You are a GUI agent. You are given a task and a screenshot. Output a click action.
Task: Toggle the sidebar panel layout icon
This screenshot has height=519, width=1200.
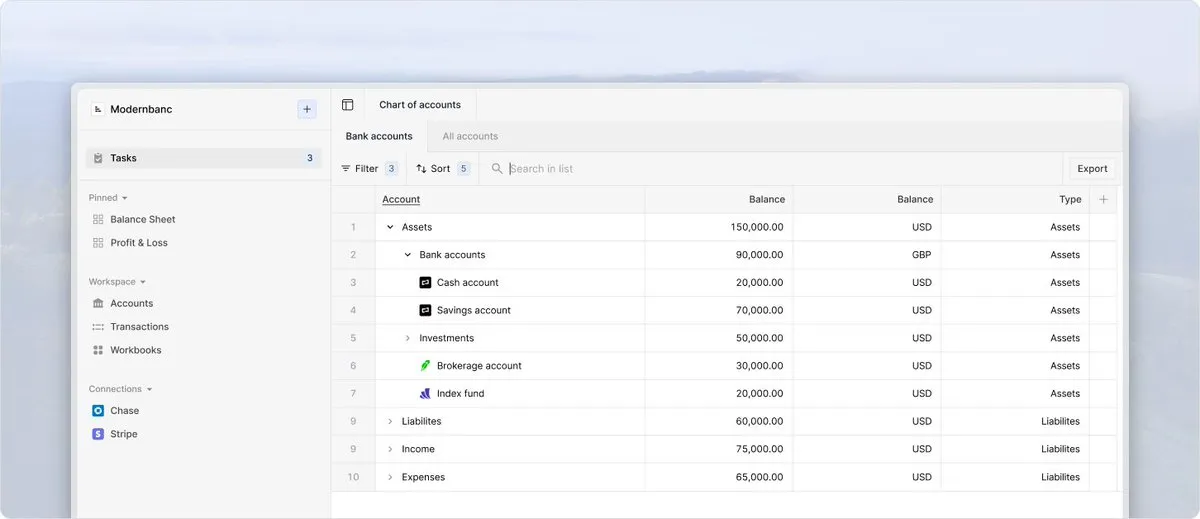[x=347, y=105]
